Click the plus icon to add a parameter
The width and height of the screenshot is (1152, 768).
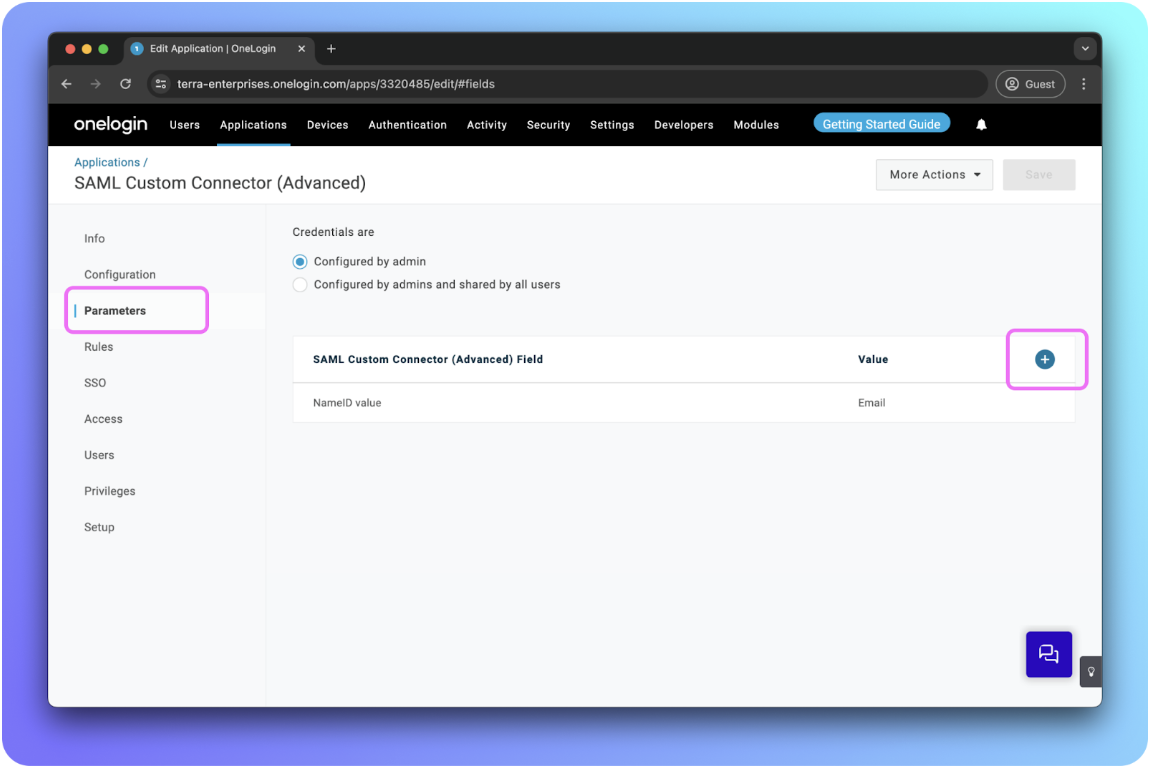pos(1044,359)
